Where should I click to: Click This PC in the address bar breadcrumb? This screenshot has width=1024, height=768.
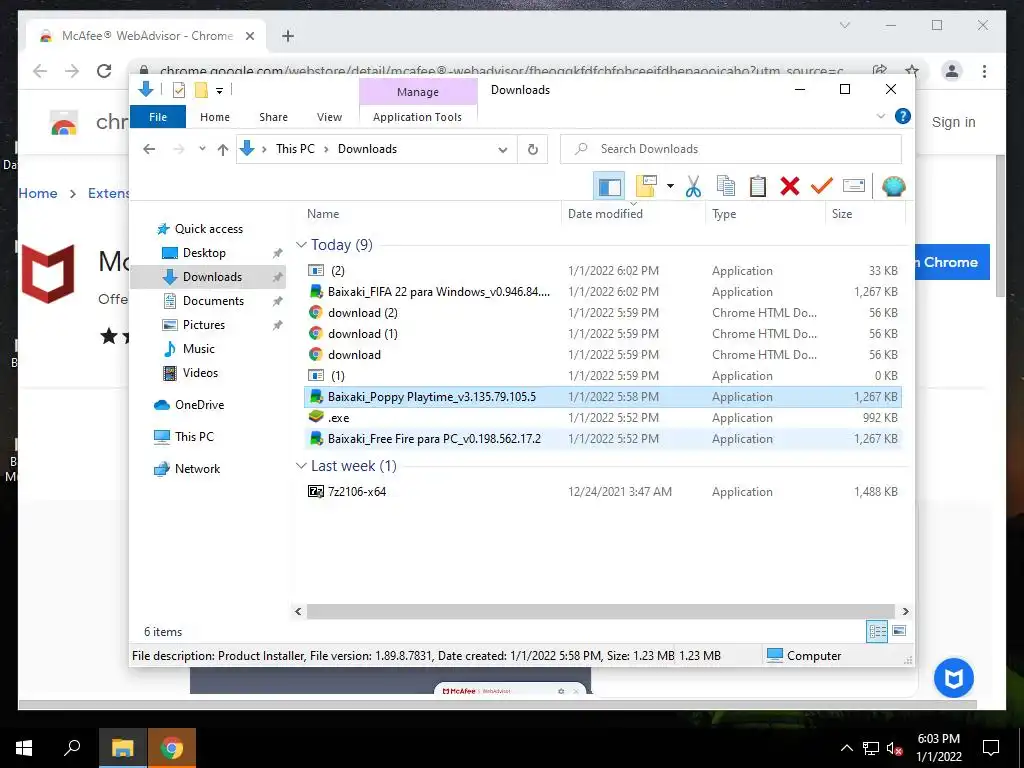pyautogui.click(x=295, y=149)
